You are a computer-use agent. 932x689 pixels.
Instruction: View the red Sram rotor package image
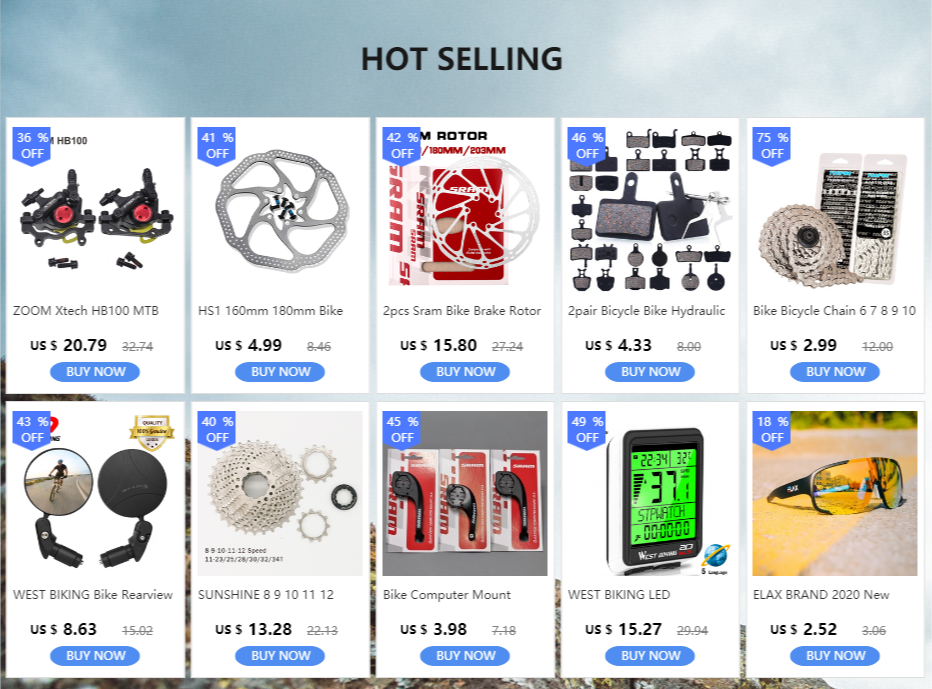tap(465, 209)
